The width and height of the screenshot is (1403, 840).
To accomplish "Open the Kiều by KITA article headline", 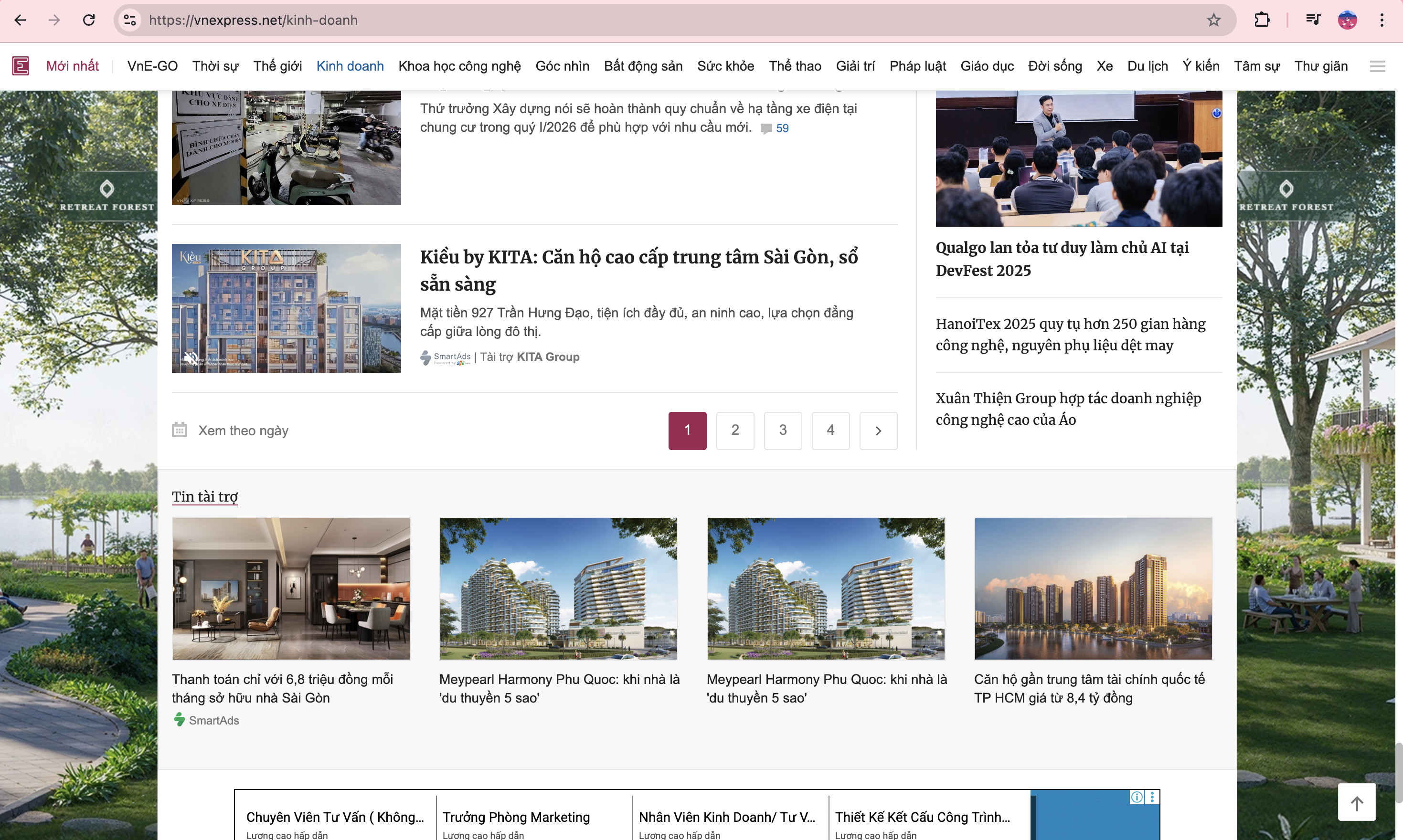I will [x=639, y=271].
